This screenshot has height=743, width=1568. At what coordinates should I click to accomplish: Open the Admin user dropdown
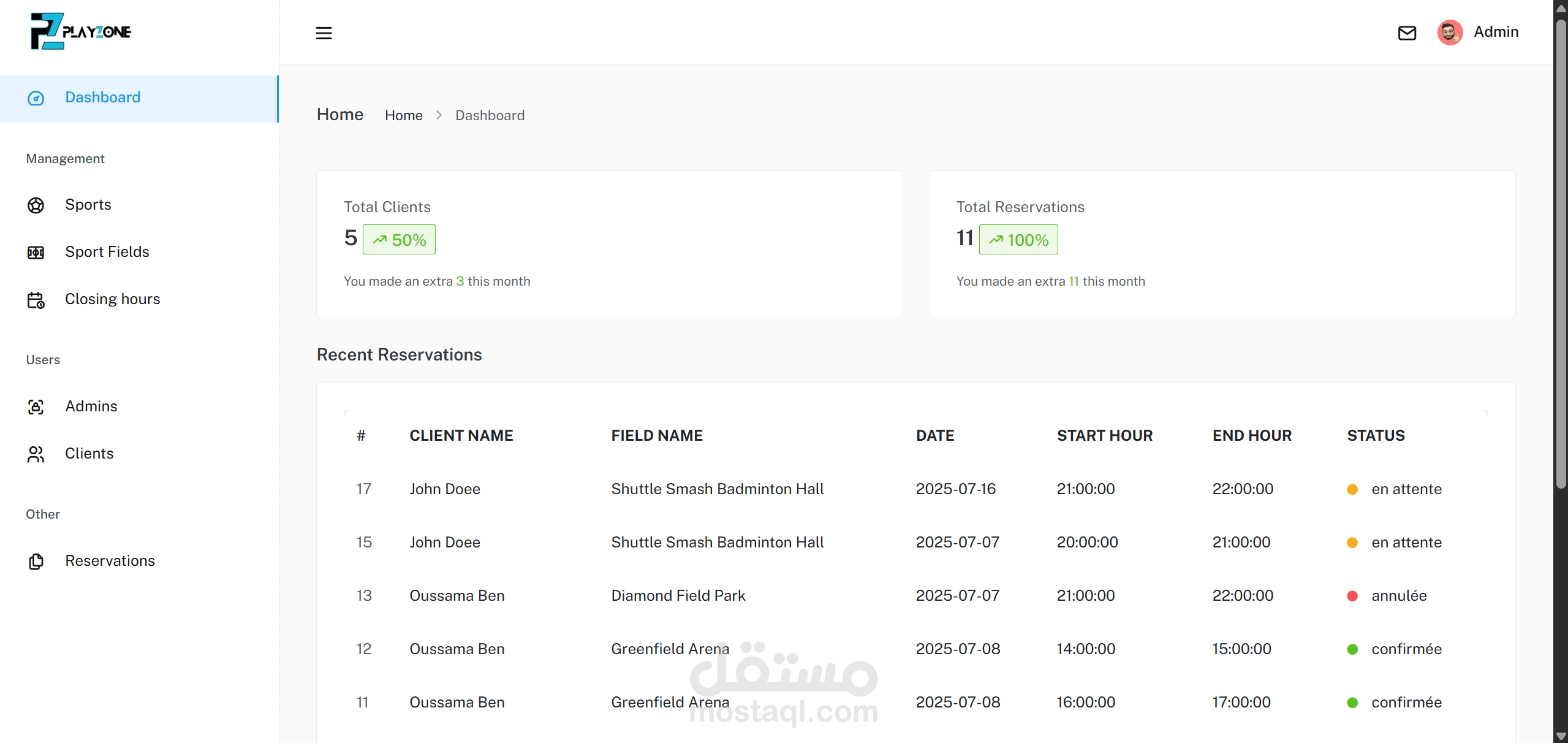click(1496, 32)
